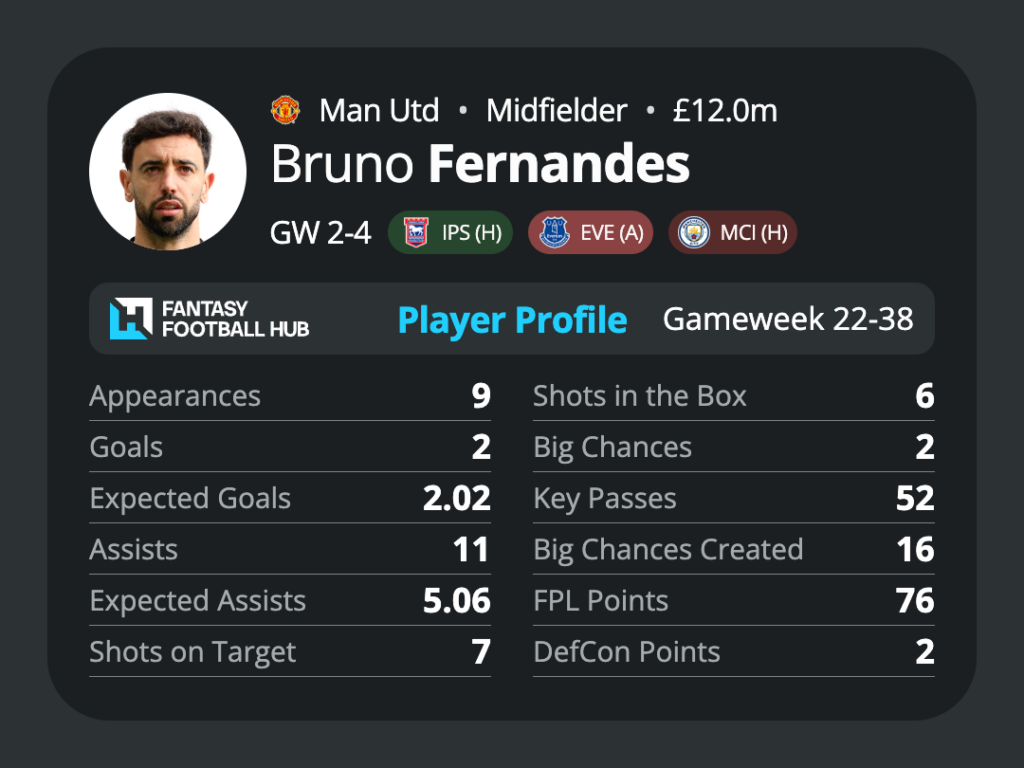
Task: Select the Expected Goals stat row
Action: pos(290,498)
